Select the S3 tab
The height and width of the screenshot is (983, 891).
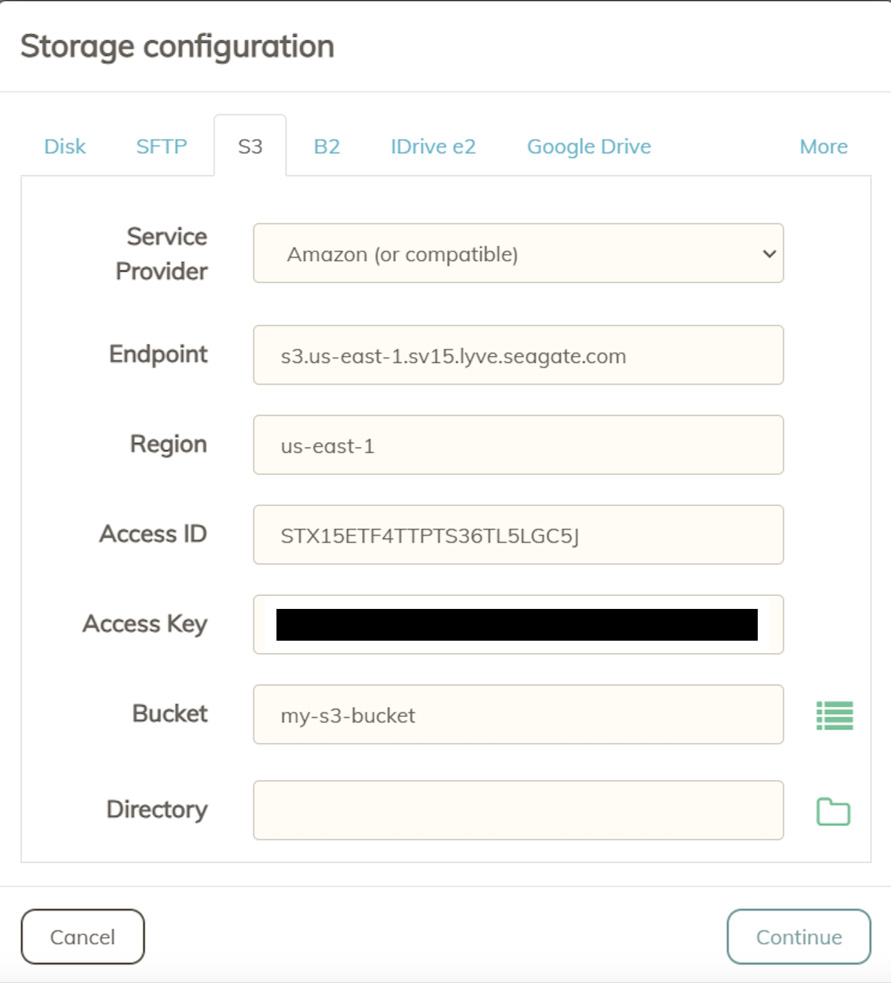250,146
